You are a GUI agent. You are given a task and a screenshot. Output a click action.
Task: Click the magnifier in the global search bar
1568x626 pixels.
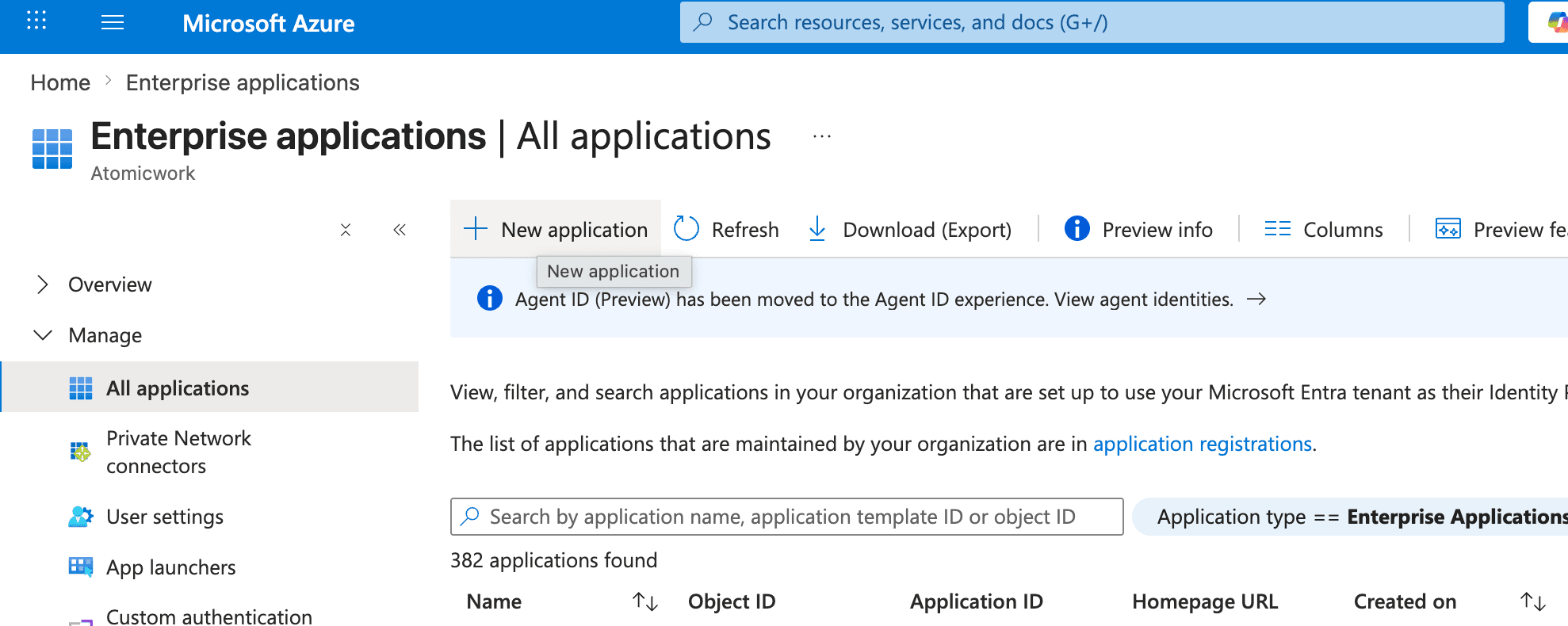tap(702, 21)
